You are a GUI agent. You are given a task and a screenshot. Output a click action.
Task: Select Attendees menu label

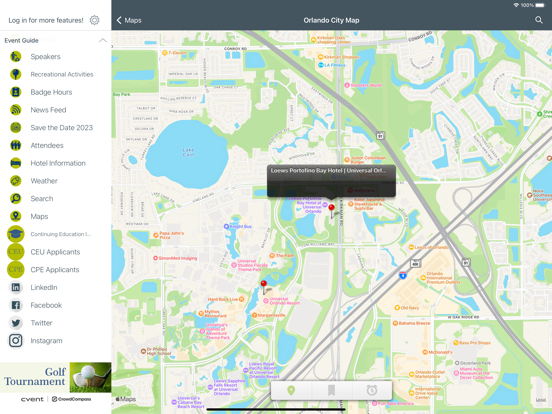tap(47, 145)
